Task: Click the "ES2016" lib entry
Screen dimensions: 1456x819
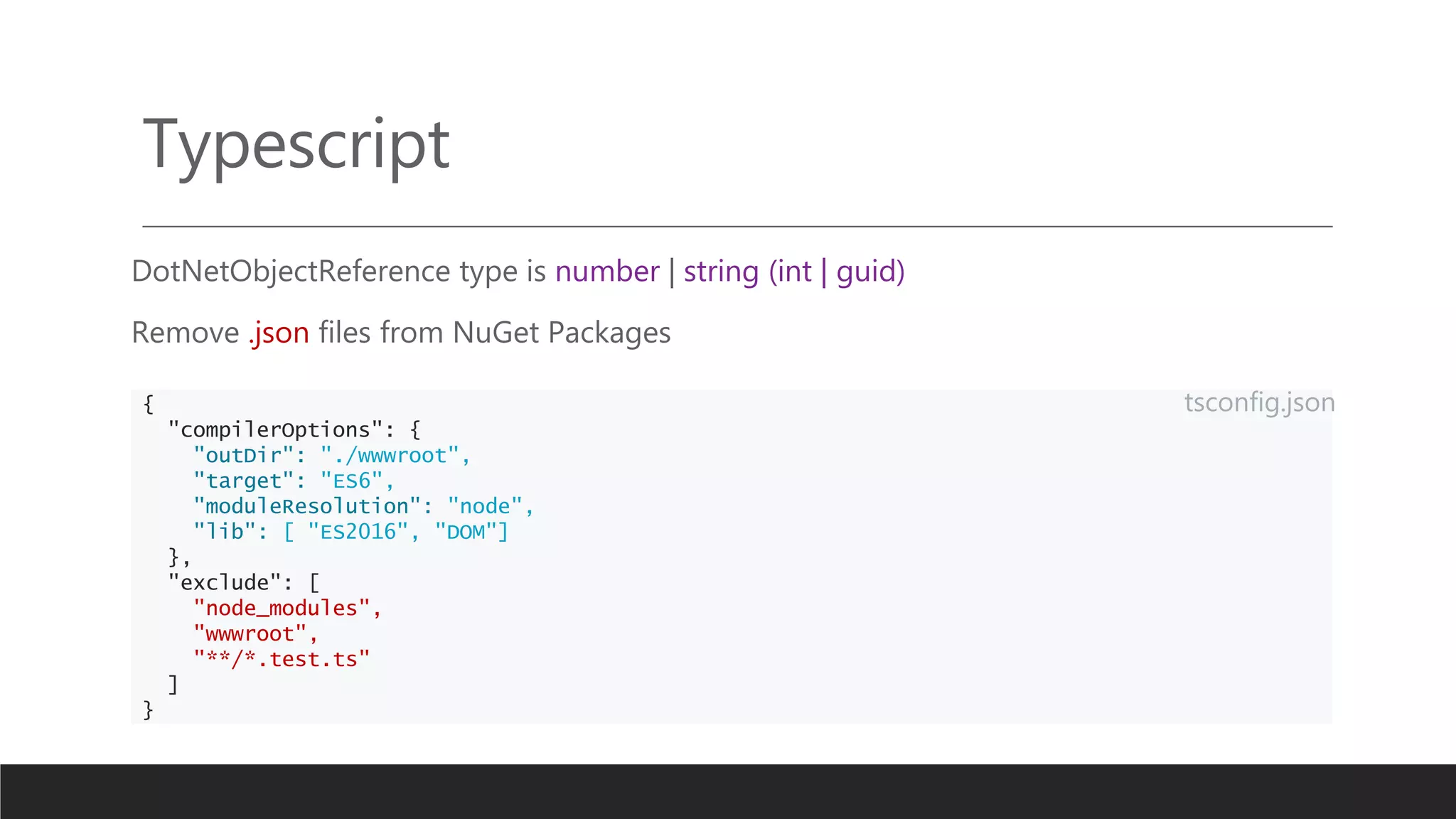Action: click(x=358, y=532)
